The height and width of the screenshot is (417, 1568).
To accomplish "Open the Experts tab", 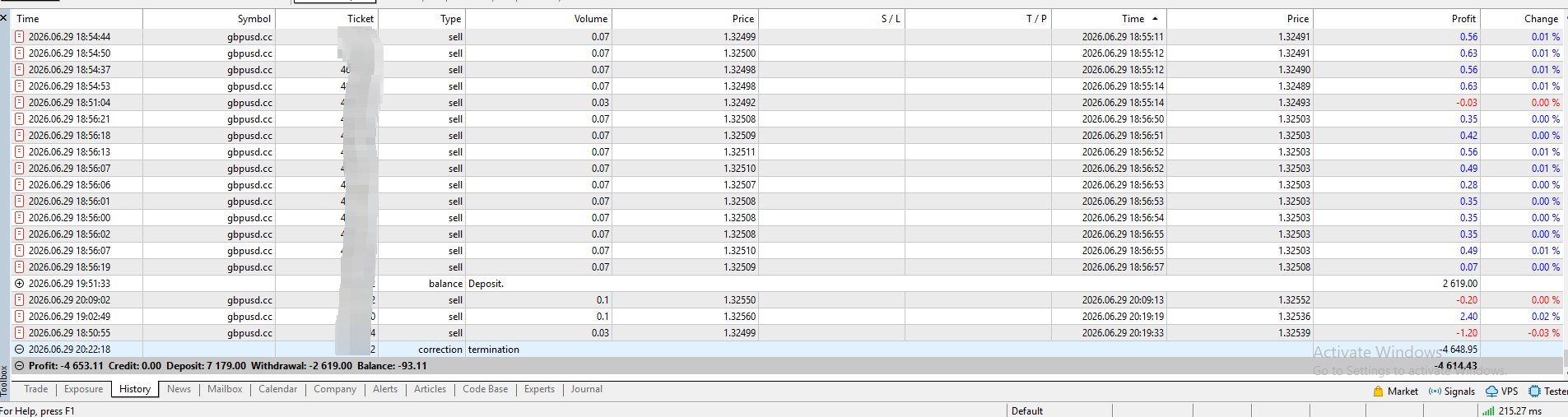I will pyautogui.click(x=539, y=389).
